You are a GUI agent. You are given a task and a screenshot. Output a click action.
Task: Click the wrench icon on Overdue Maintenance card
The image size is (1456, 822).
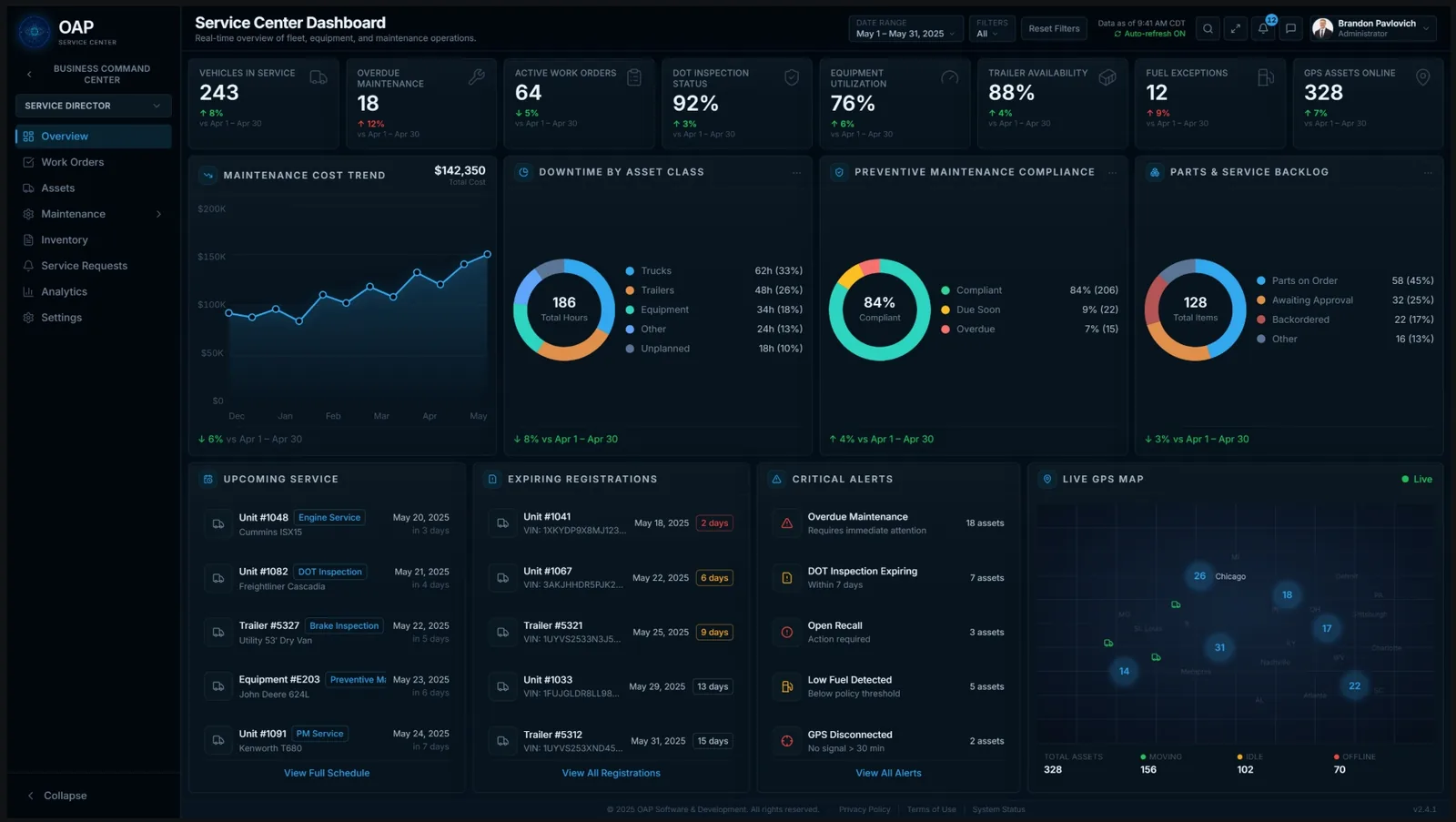pyautogui.click(x=476, y=77)
